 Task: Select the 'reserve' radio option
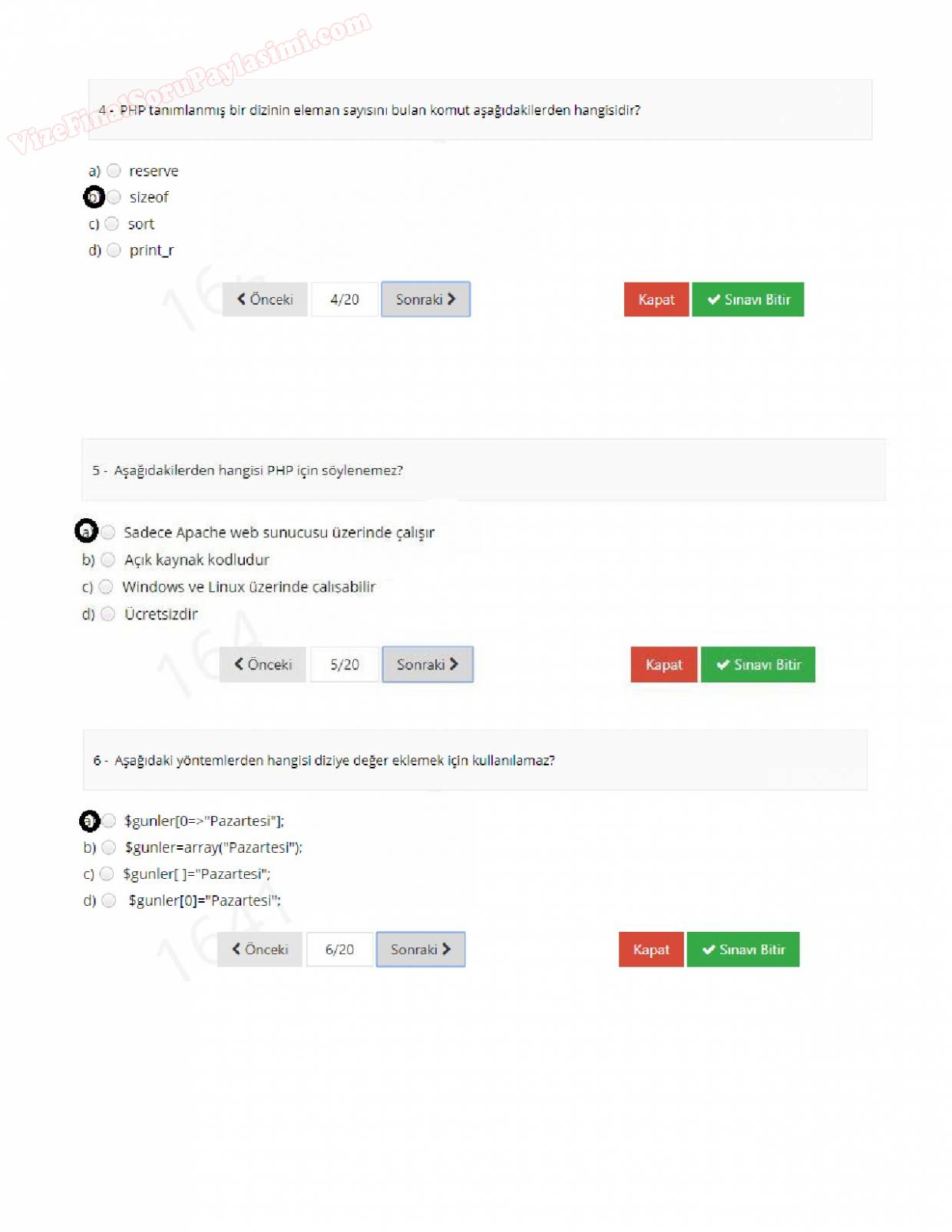(x=114, y=170)
